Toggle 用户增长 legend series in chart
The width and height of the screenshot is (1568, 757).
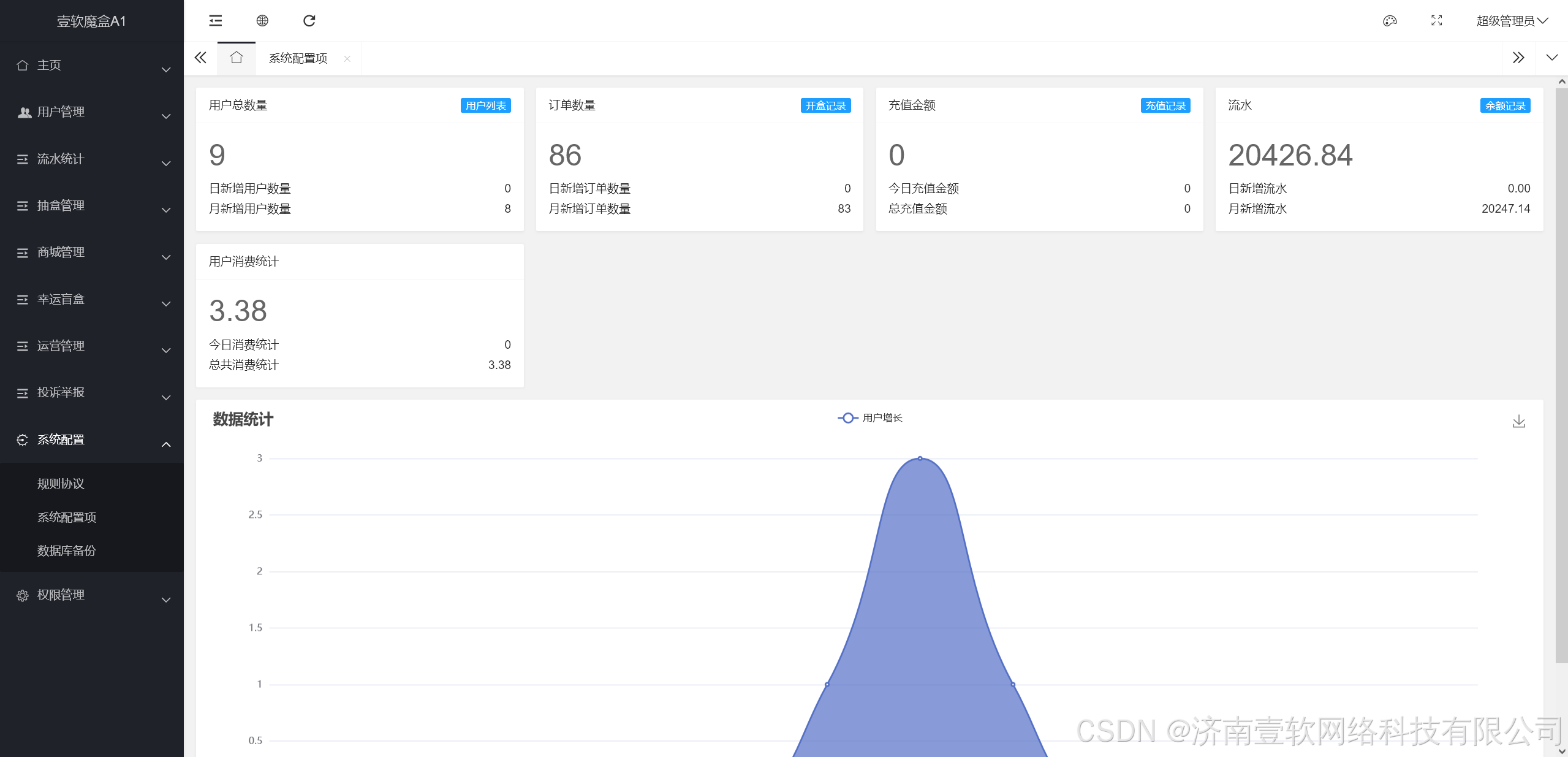click(870, 418)
